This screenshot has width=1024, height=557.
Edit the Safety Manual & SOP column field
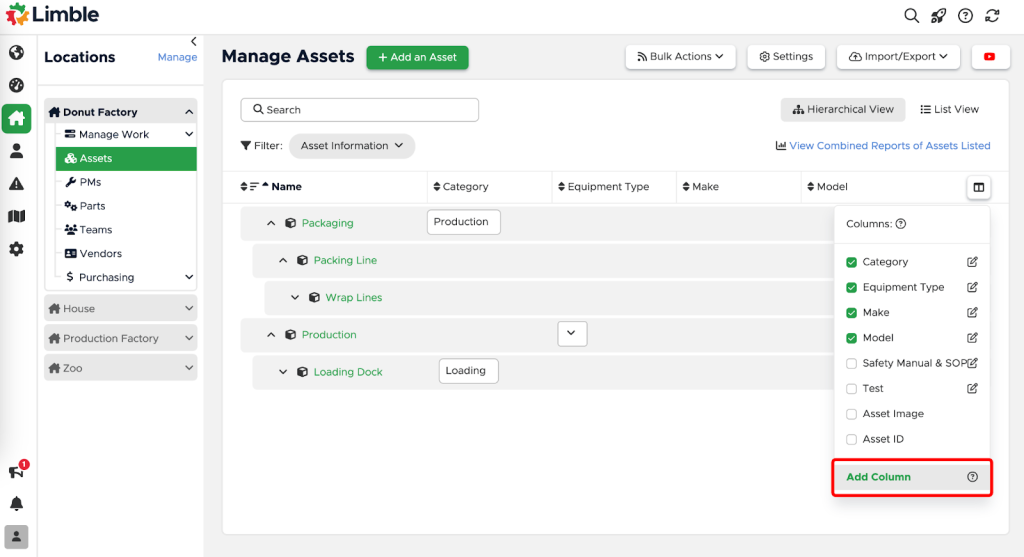pos(972,363)
